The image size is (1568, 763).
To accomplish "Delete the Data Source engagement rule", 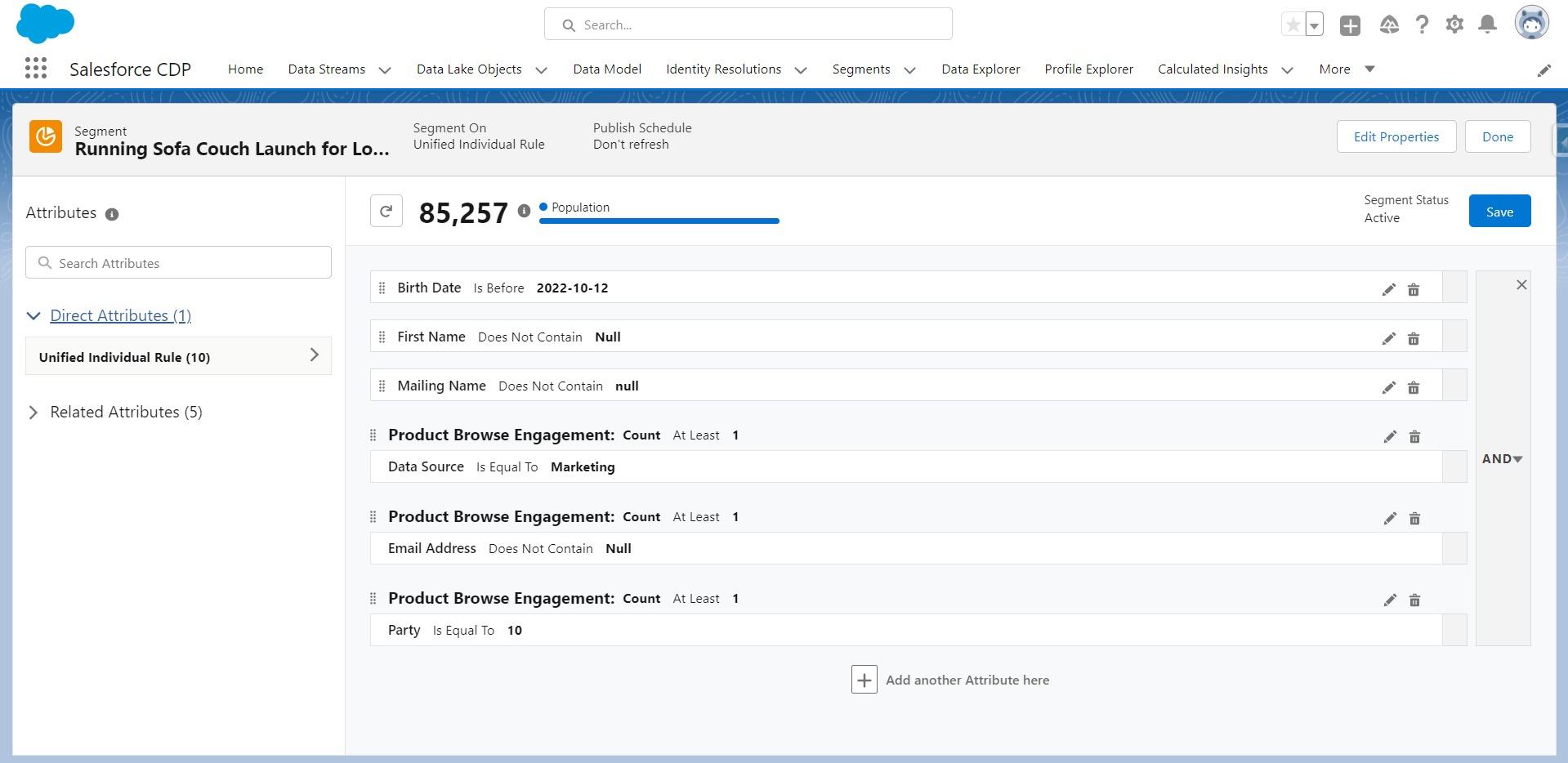I will pyautogui.click(x=1414, y=436).
